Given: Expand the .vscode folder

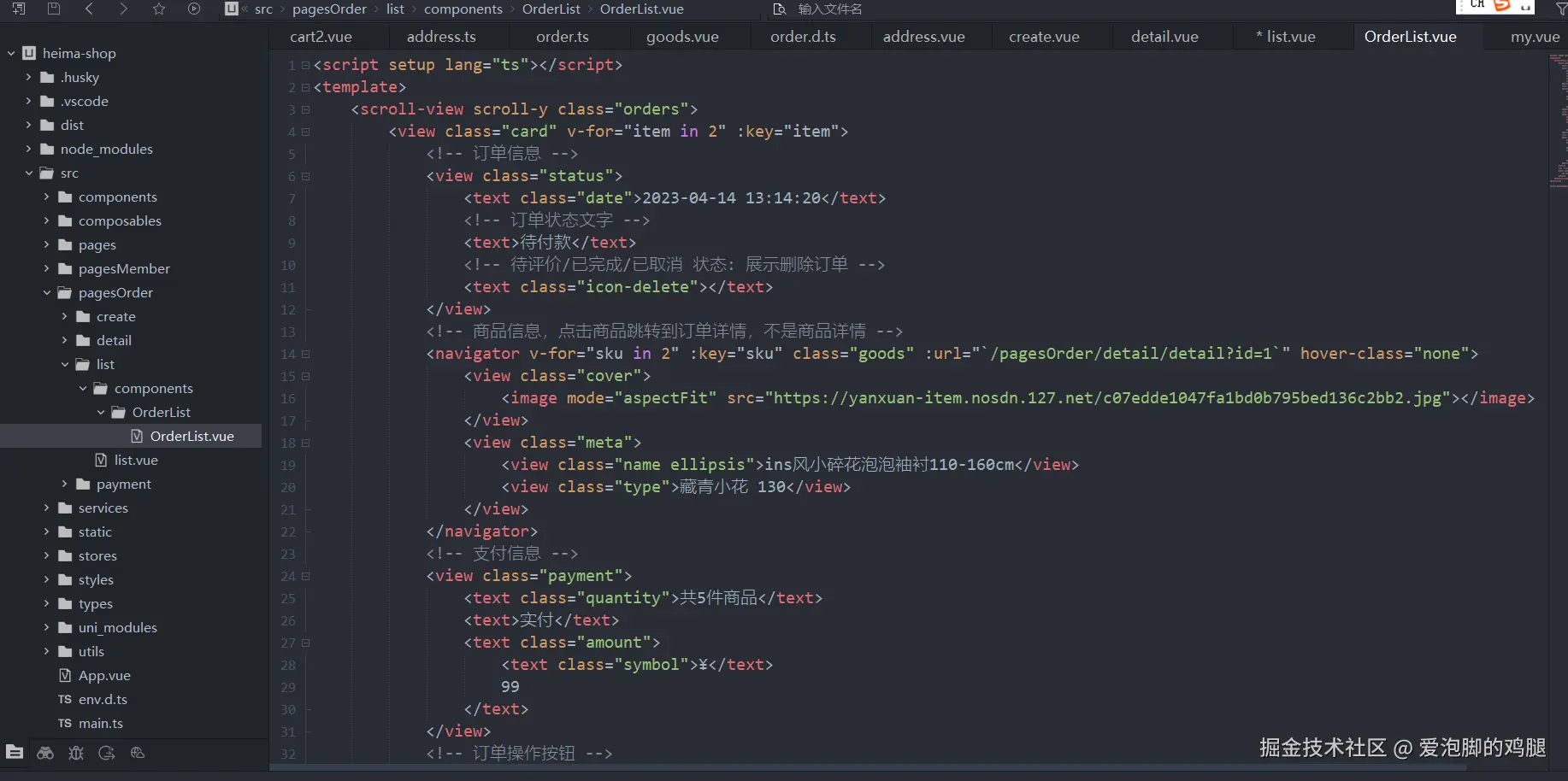Looking at the screenshot, I should click(x=29, y=101).
